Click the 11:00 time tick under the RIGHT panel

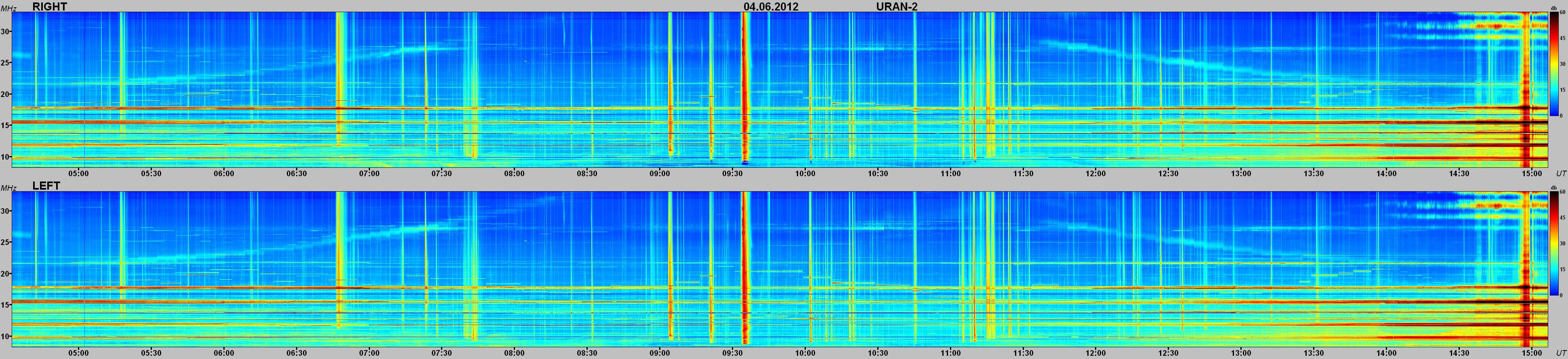(x=951, y=174)
